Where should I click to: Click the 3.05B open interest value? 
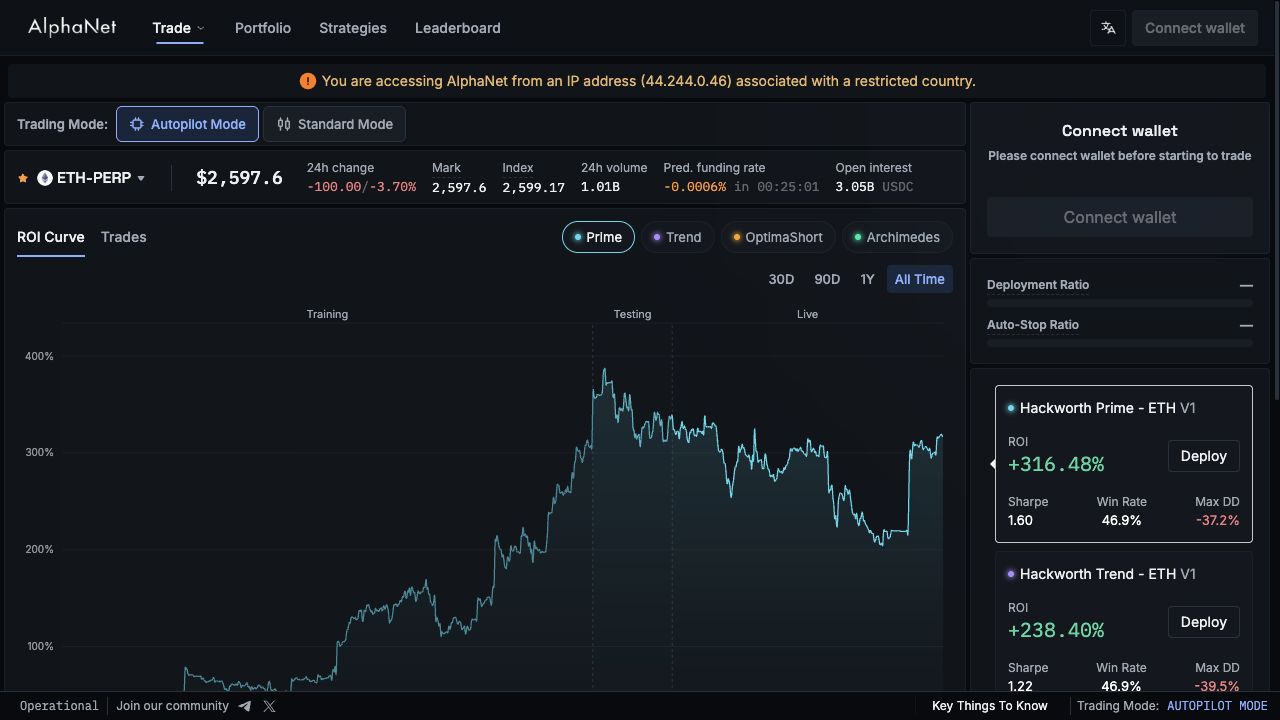click(855, 187)
